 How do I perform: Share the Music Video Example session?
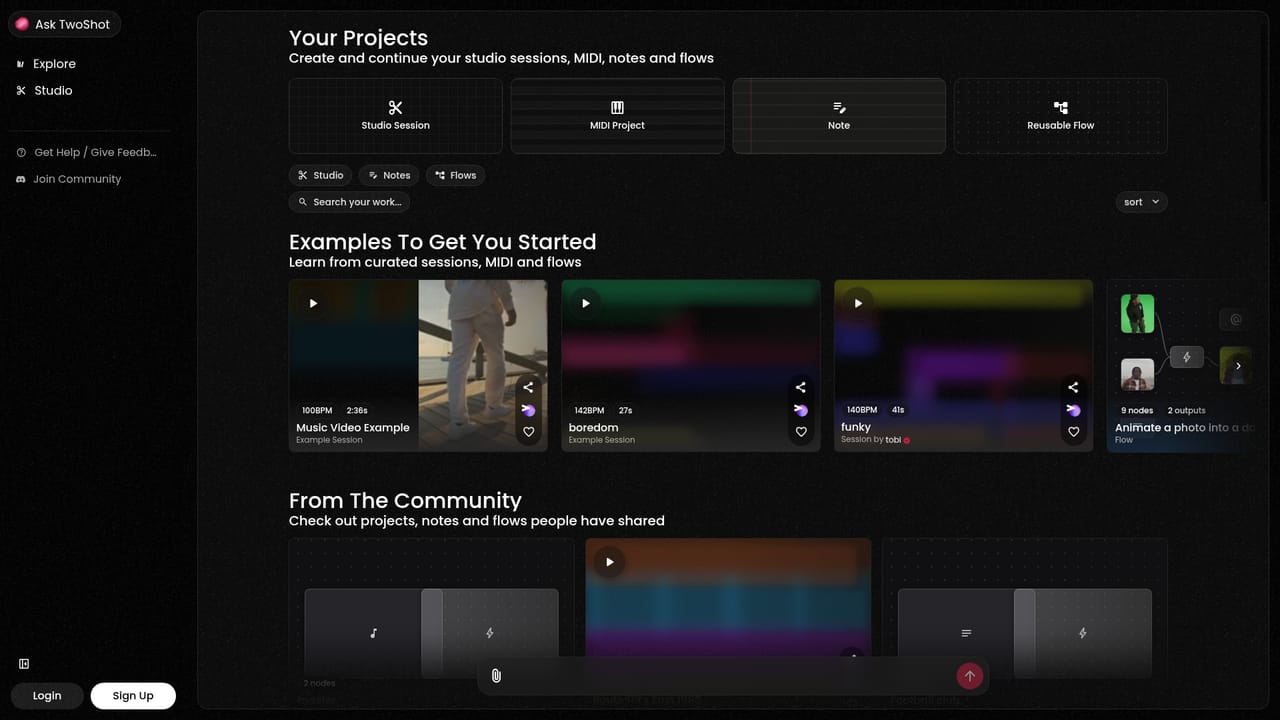tap(528, 387)
